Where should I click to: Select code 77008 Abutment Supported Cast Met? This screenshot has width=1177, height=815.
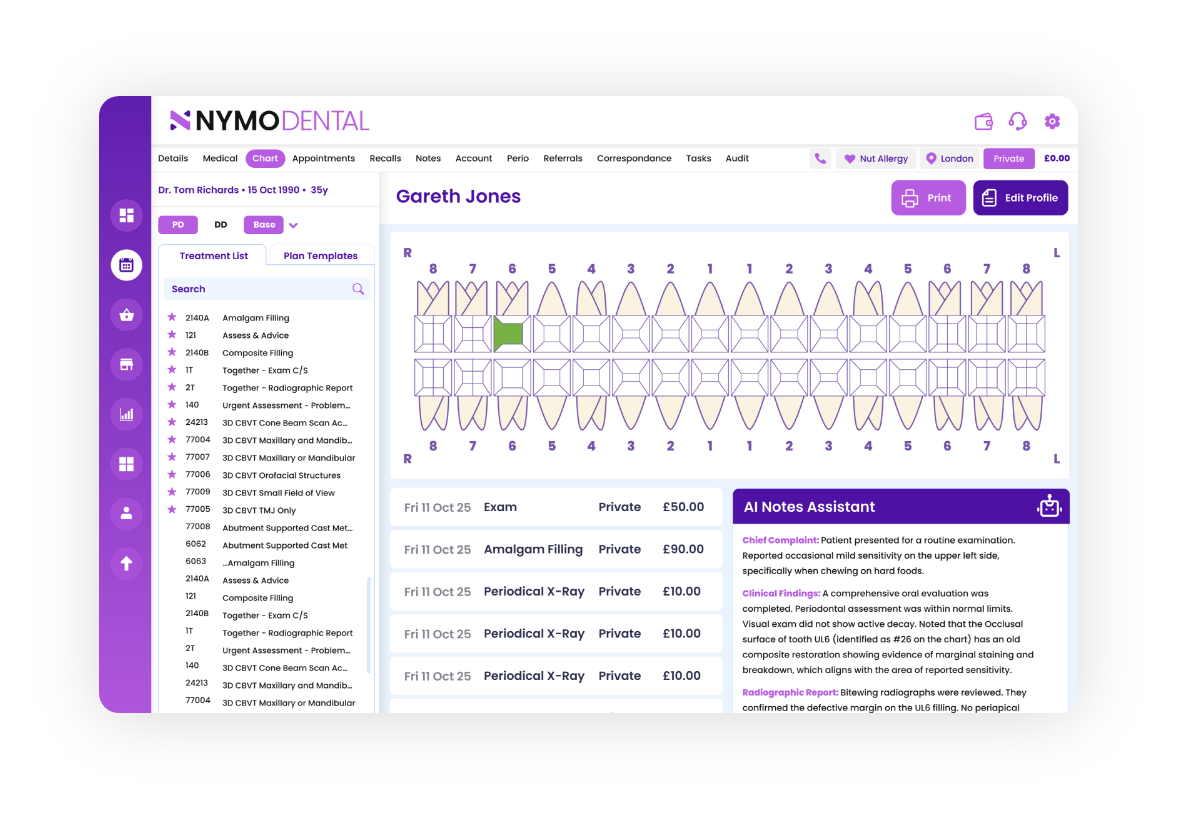tap(267, 528)
